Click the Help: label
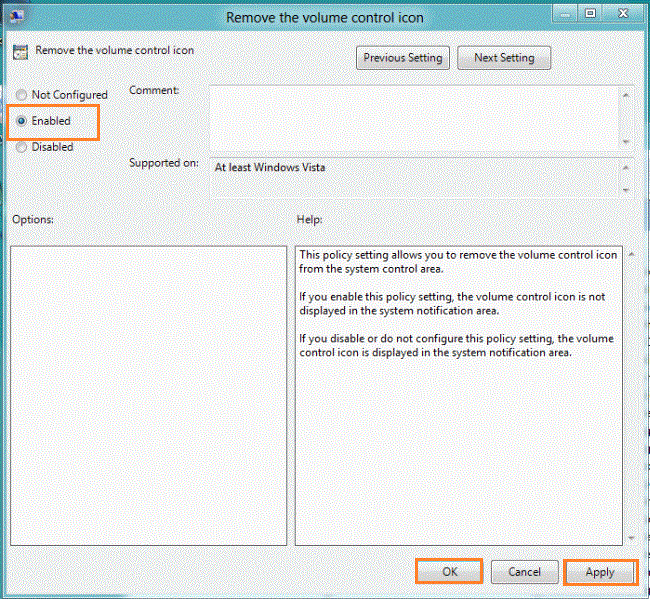Screen dimensions: 650x599 [309, 219]
